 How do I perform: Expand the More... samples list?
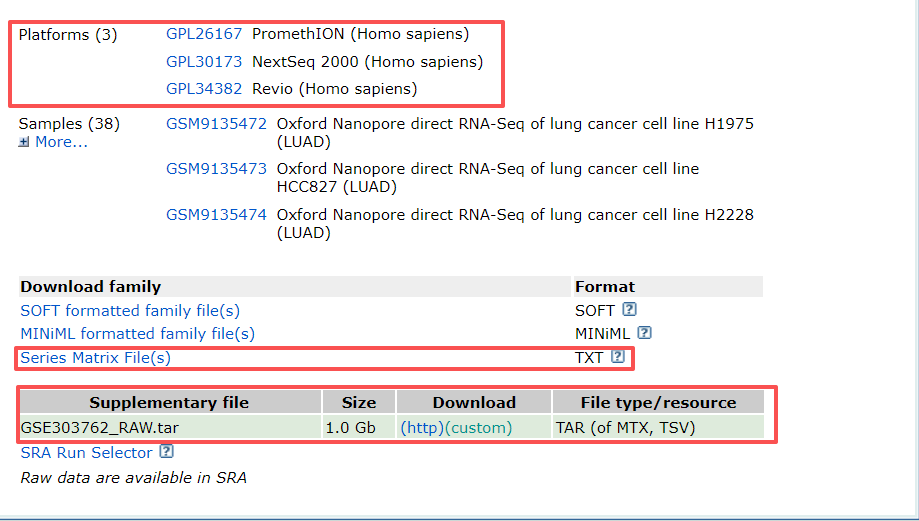coord(61,142)
